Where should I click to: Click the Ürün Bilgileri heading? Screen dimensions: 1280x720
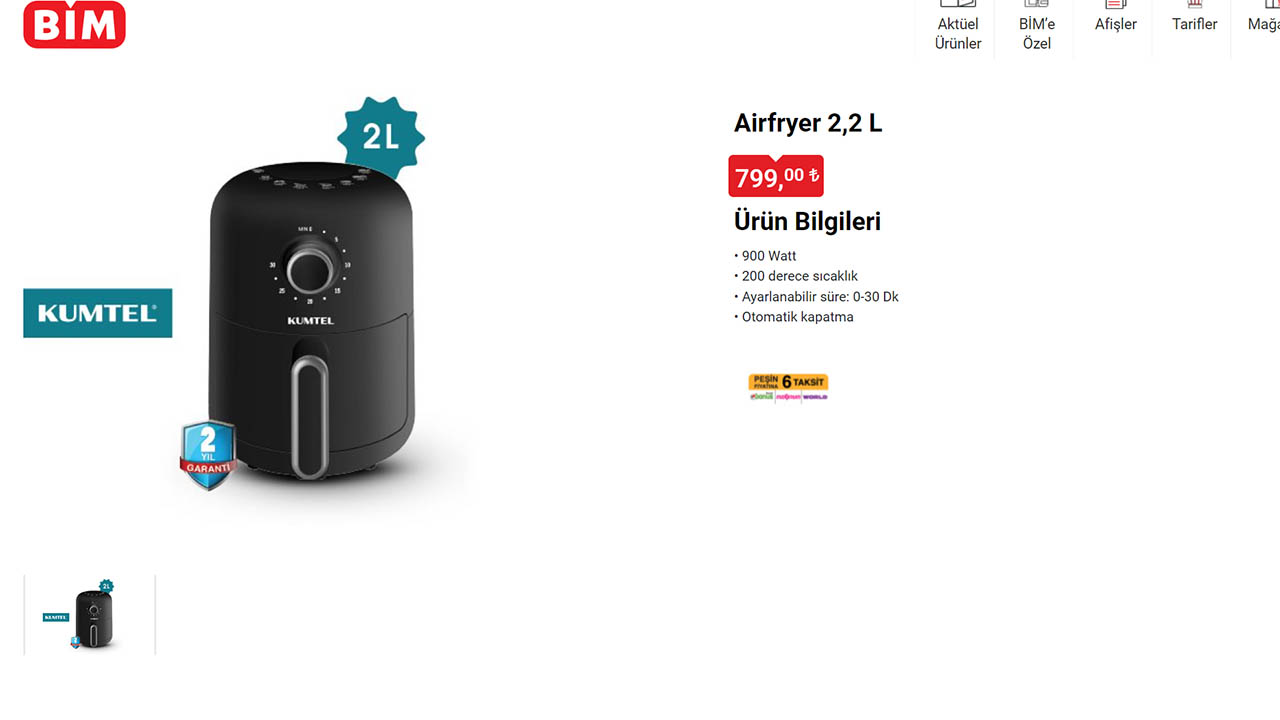tap(807, 221)
